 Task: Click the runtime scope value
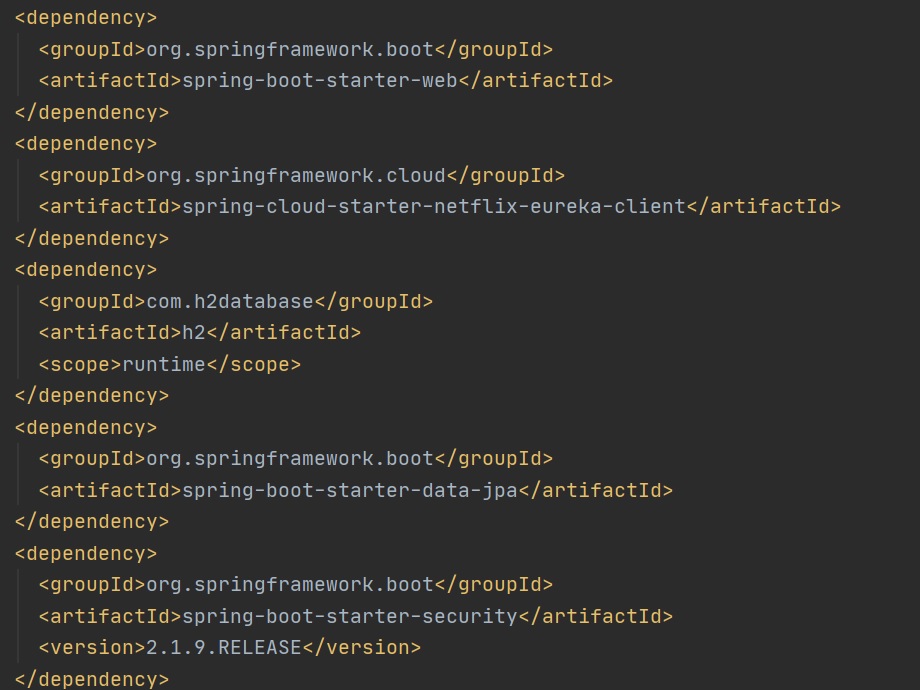(164, 364)
